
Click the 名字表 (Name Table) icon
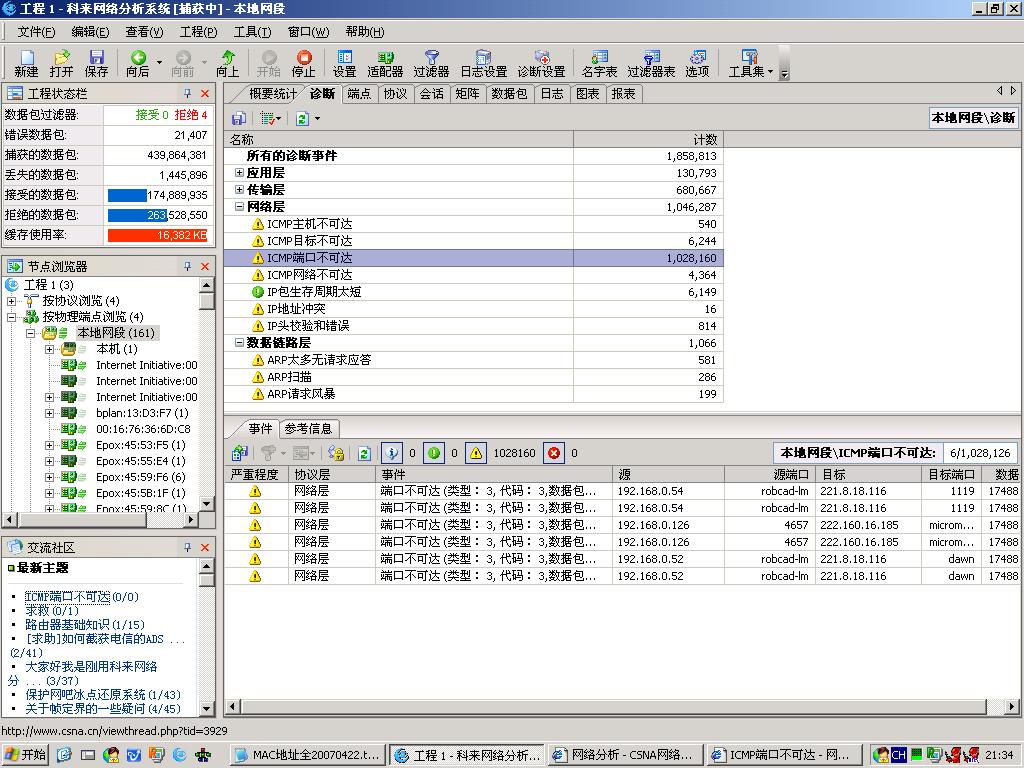(599, 63)
